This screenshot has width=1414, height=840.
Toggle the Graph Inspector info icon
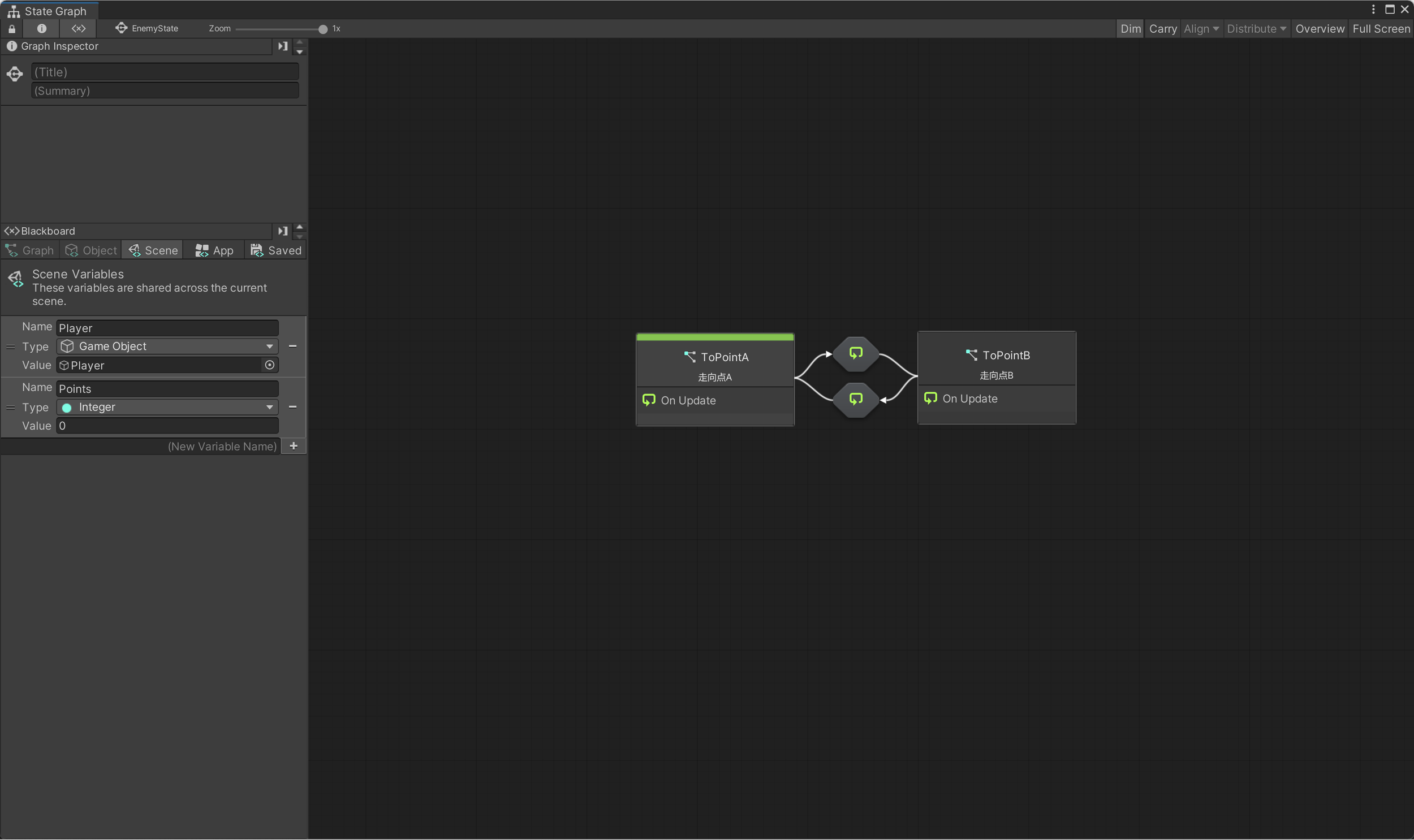[41, 28]
